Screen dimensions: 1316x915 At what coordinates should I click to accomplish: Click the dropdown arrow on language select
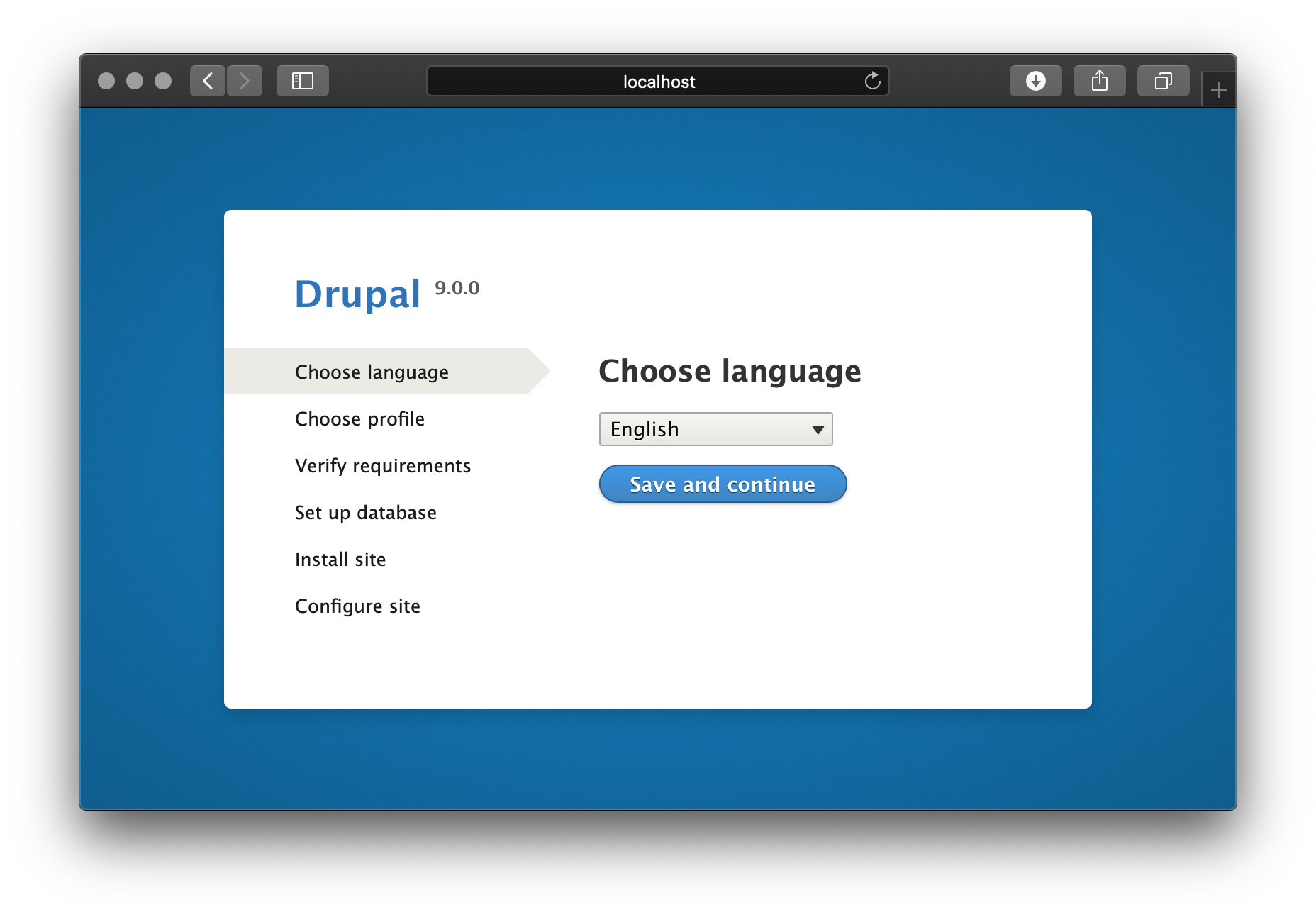coord(818,430)
